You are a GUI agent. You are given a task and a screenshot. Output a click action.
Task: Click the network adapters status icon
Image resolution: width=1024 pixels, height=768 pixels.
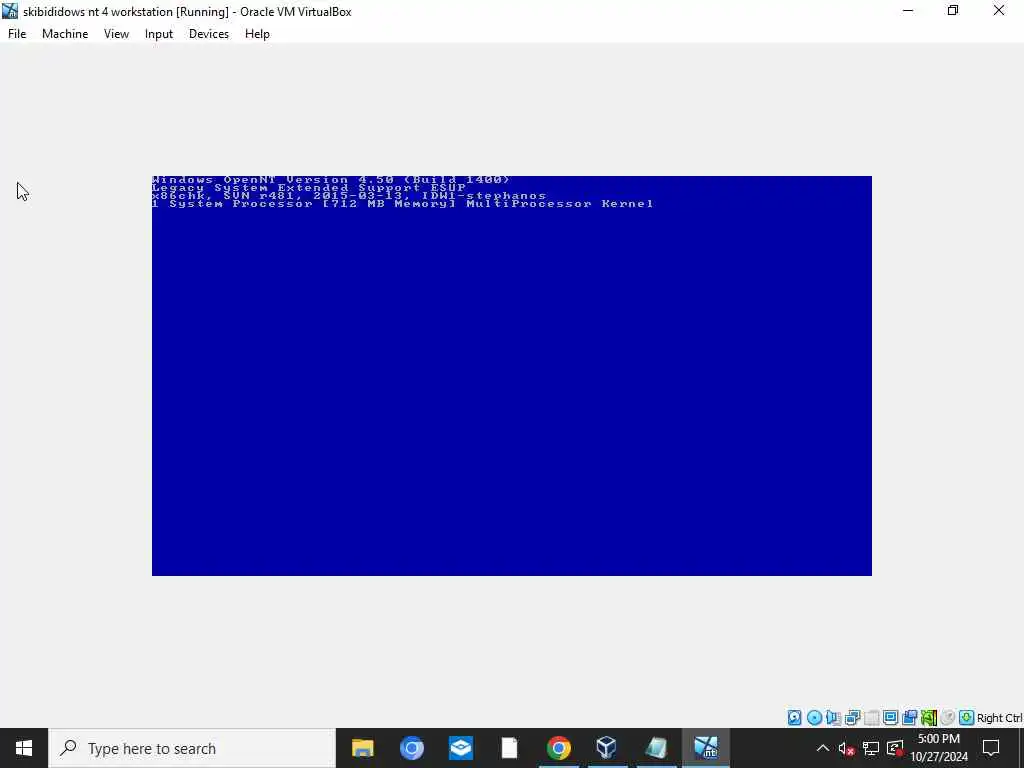coord(852,718)
